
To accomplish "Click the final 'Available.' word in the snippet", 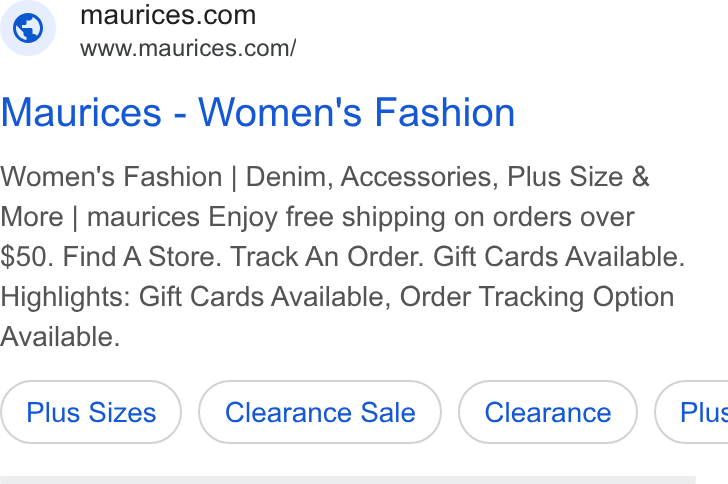I will (60, 337).
